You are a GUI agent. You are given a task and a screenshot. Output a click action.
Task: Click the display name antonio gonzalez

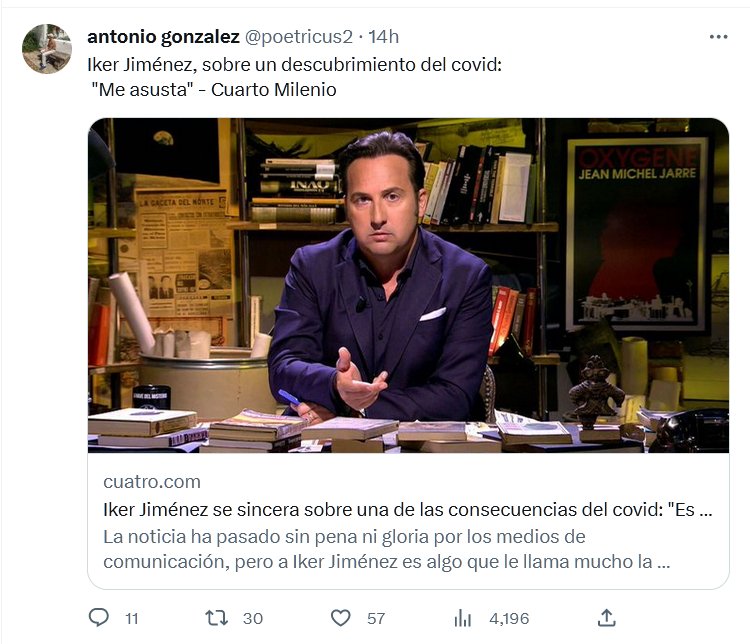pos(163,37)
